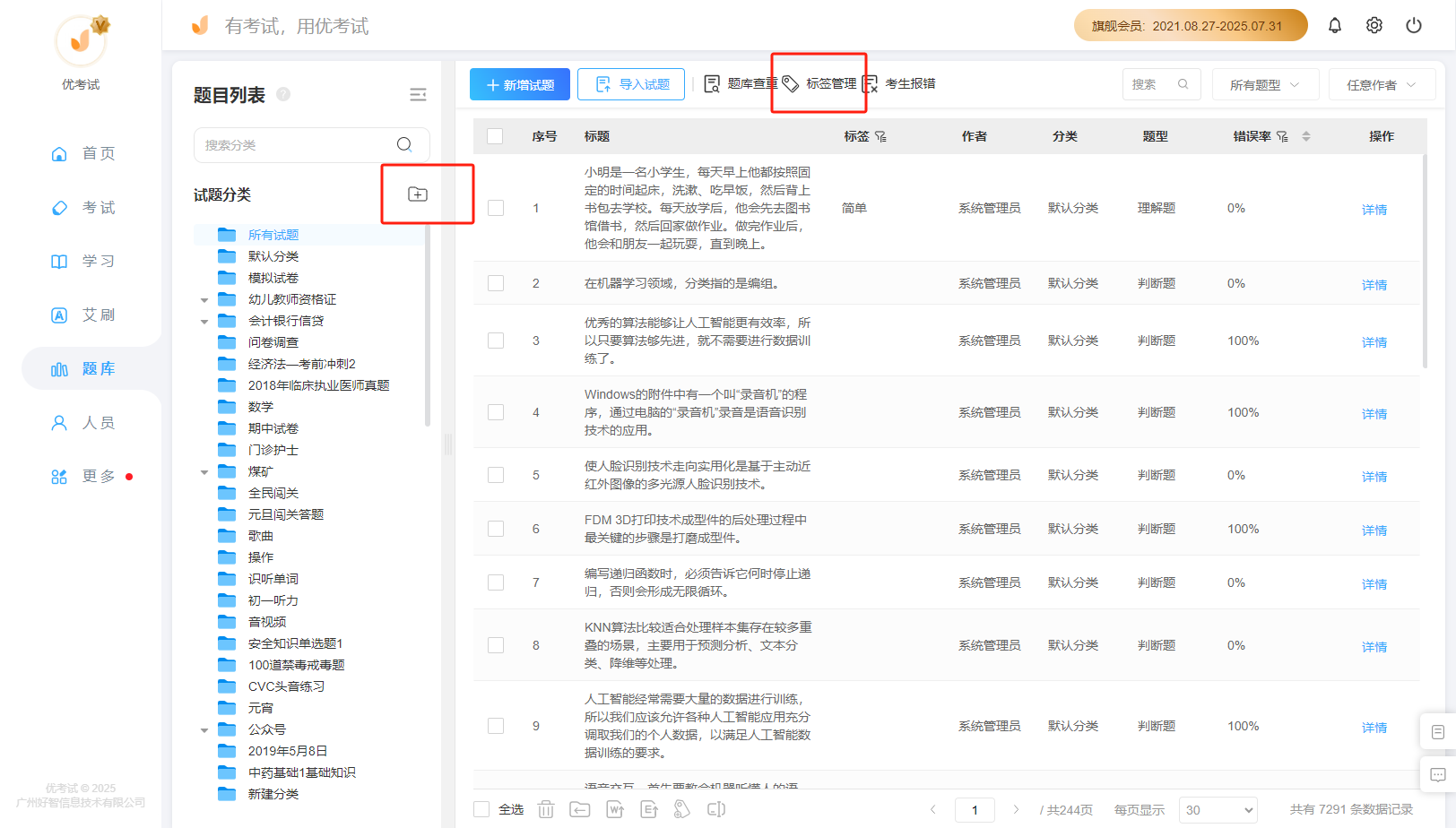Viewport: 1456px width, 828px height.
Task: Click the move-to-folder icon in the bottom bar
Action: tap(580, 809)
